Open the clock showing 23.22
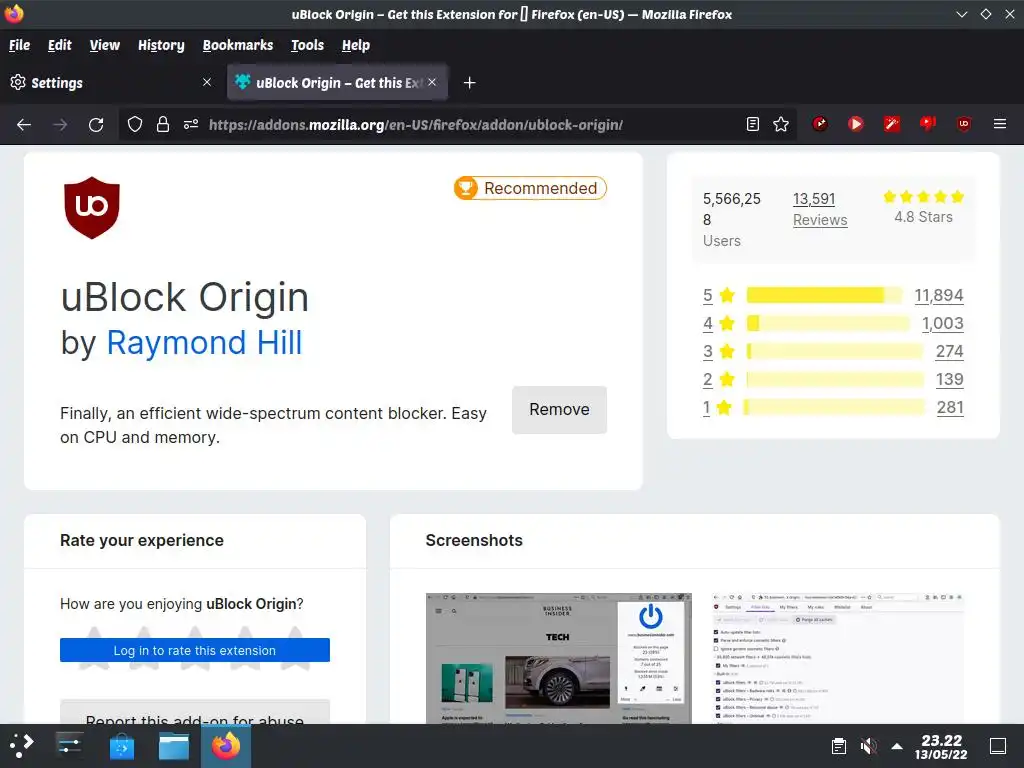The height and width of the screenshot is (768, 1024). point(941,746)
